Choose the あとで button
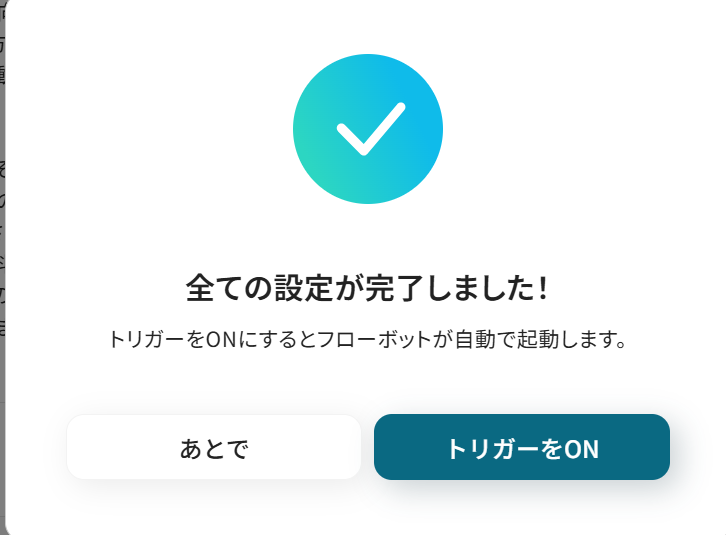726x535 pixels. tap(214, 447)
